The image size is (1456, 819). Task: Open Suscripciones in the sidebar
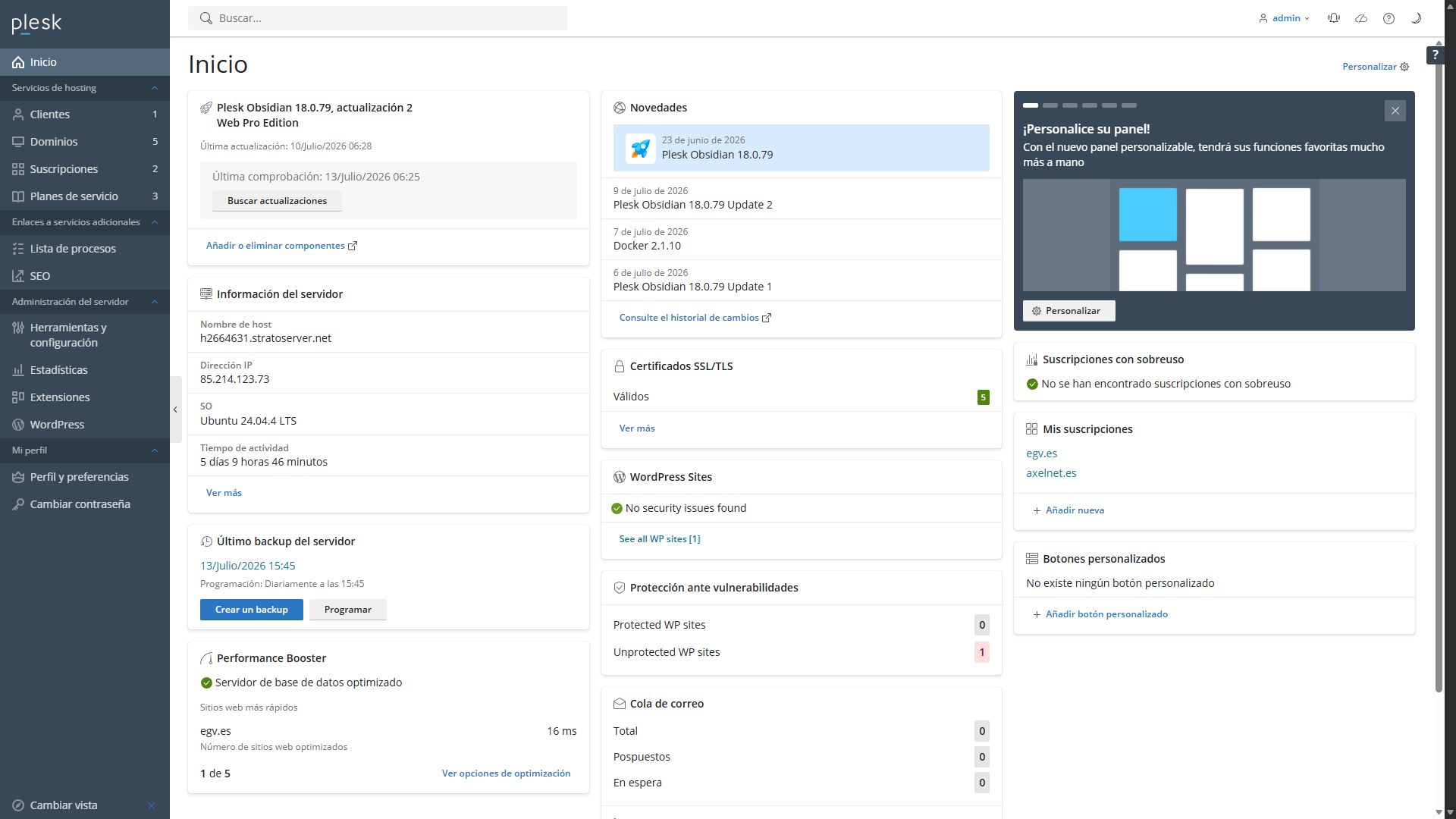[85, 169]
